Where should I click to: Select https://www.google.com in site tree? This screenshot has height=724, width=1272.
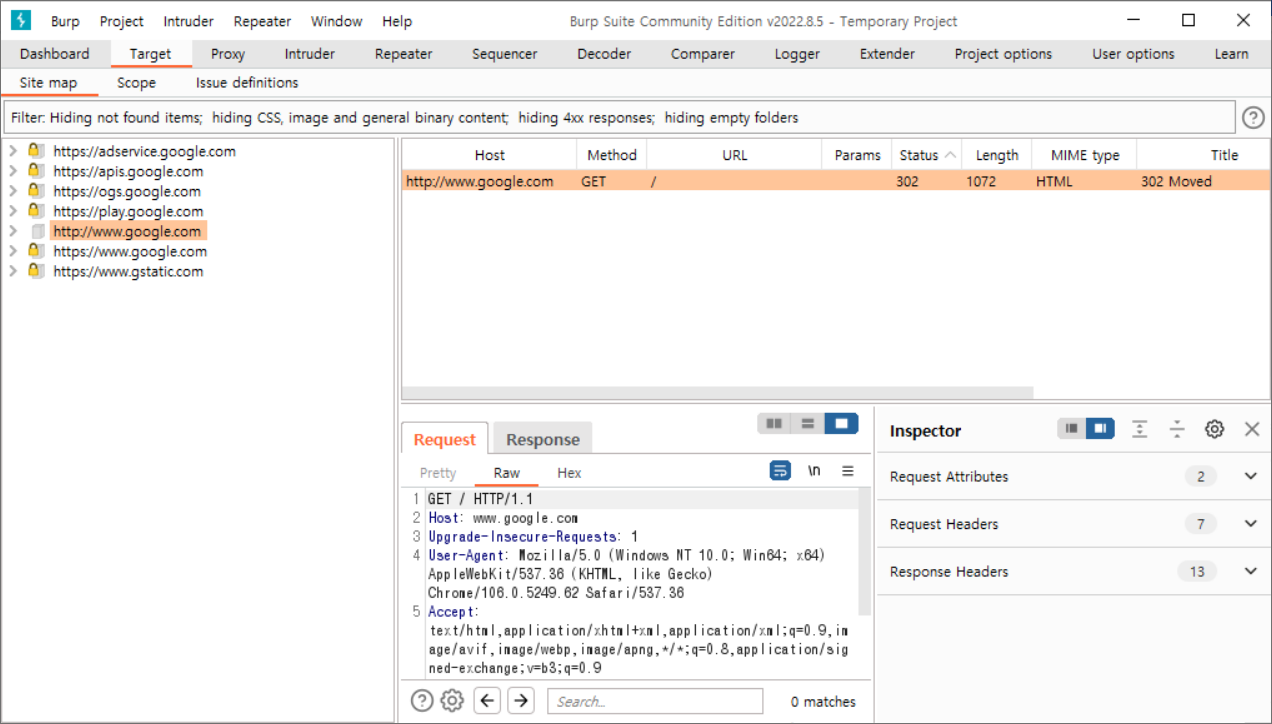pos(130,251)
